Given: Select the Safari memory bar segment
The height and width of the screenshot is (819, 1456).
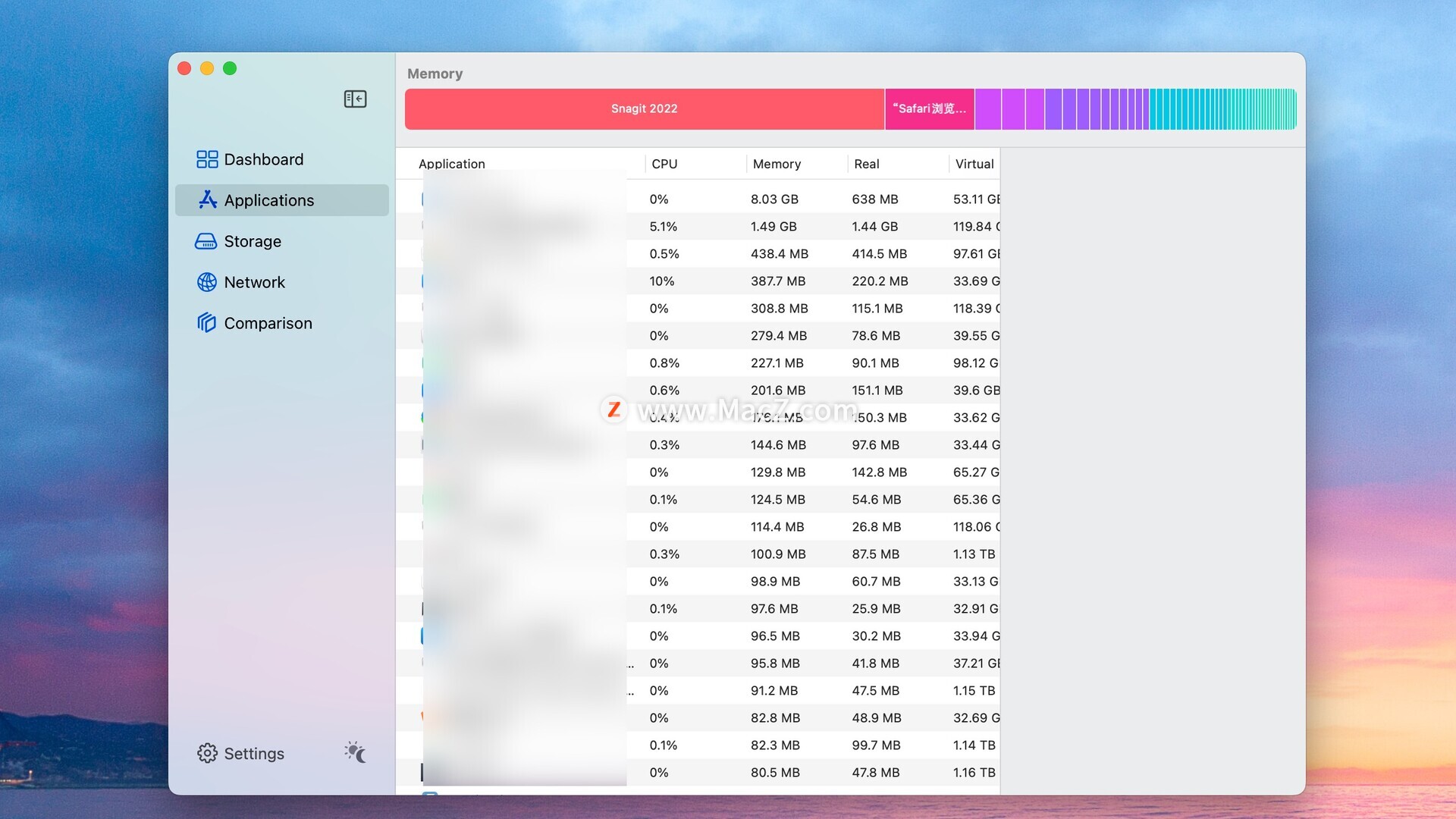Looking at the screenshot, I should pos(930,109).
